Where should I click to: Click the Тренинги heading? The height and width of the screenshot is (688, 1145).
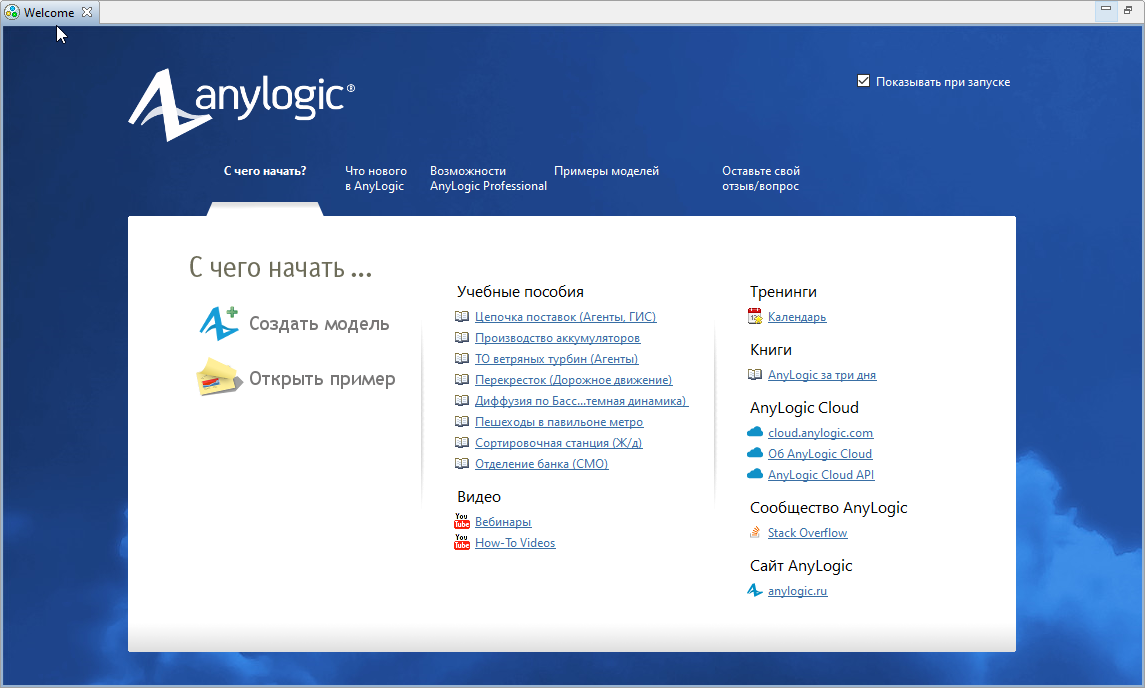point(783,291)
